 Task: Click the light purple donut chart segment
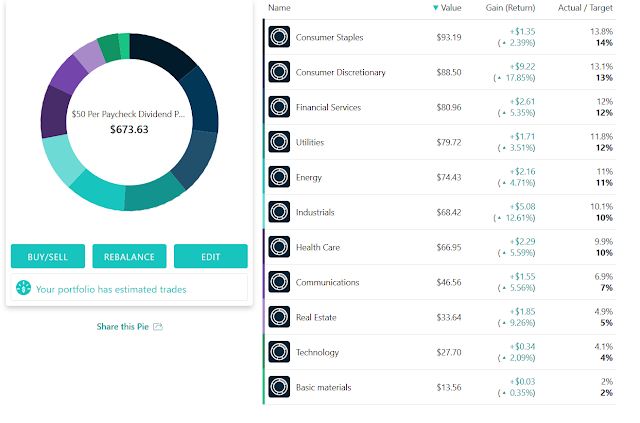tap(91, 57)
